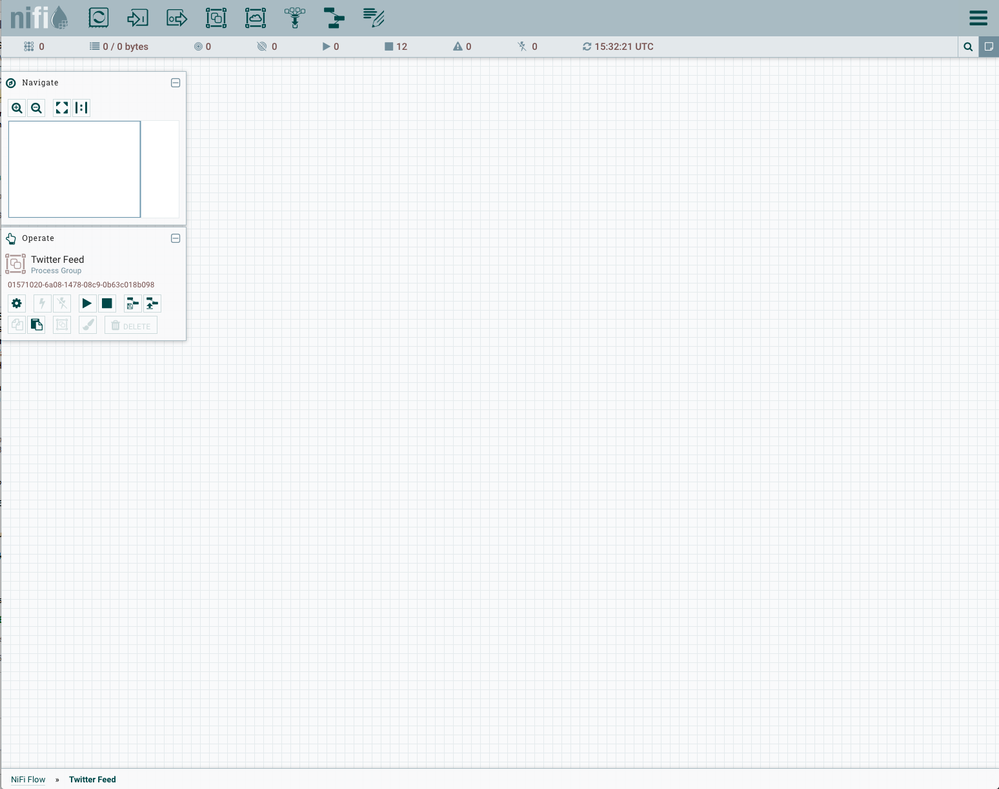Refresh the flow status timestamp
The width and height of the screenshot is (999, 789).
click(x=587, y=46)
